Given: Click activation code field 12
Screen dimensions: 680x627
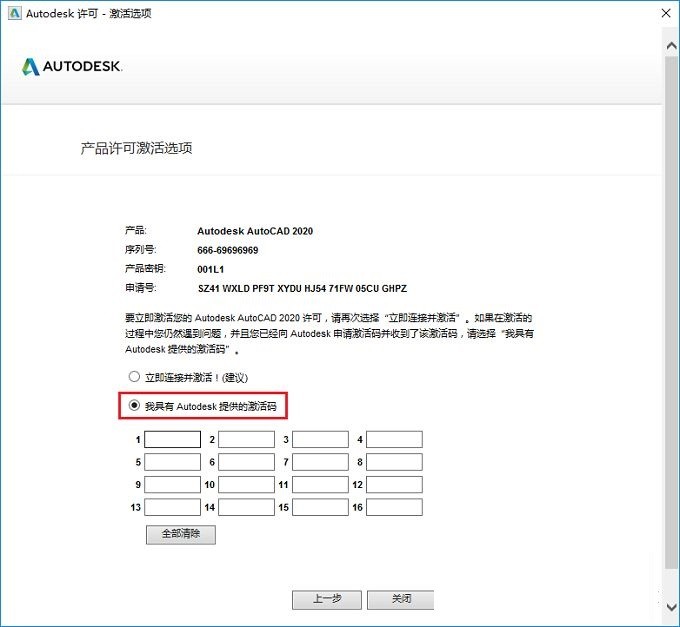Looking at the screenshot, I should (394, 485).
